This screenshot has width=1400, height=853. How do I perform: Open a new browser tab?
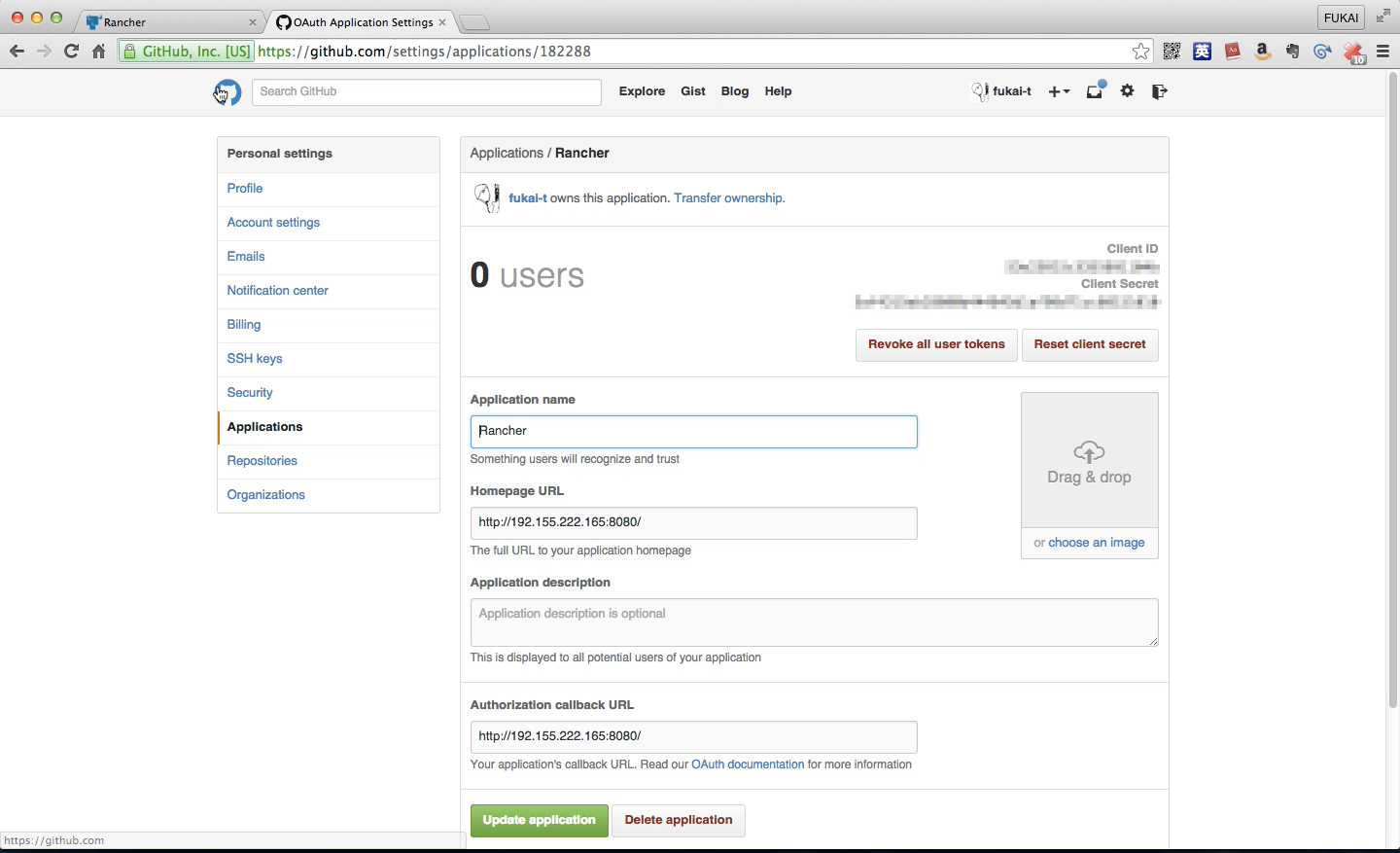473,22
